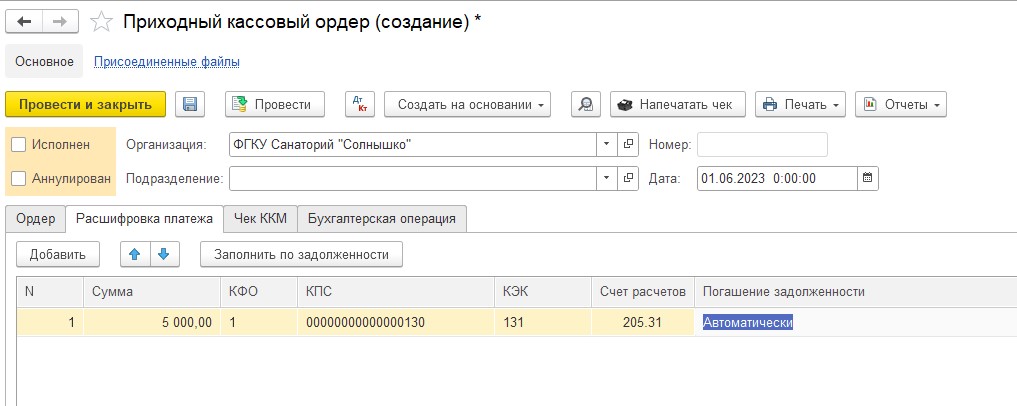Open Создать на основании dropdown menu

[x=468, y=104]
